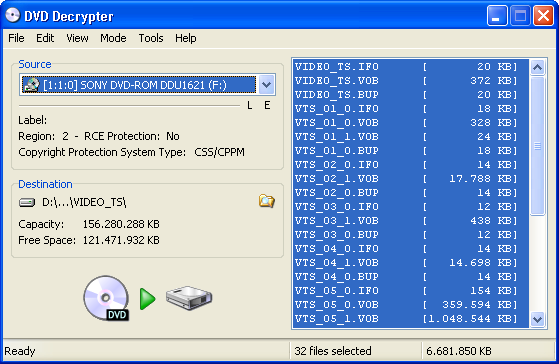Select VTS_02_0.BUP in the file list
Image resolution: width=559 pixels, height=364 pixels.
410,193
